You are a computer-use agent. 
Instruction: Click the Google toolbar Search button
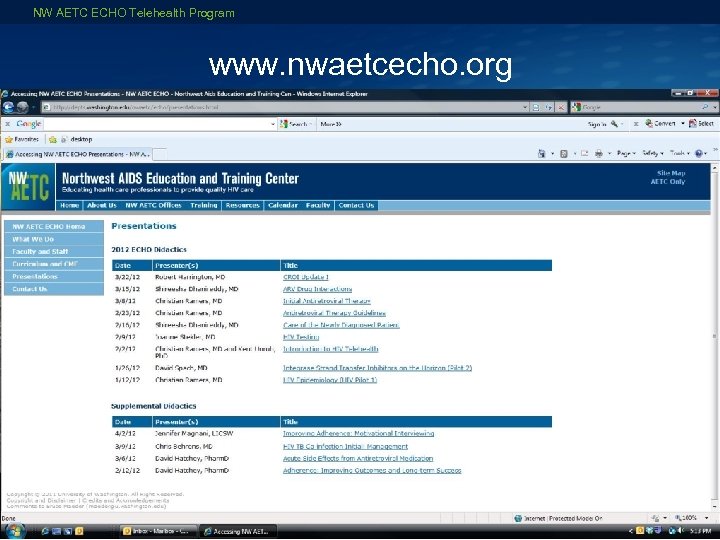click(x=296, y=124)
